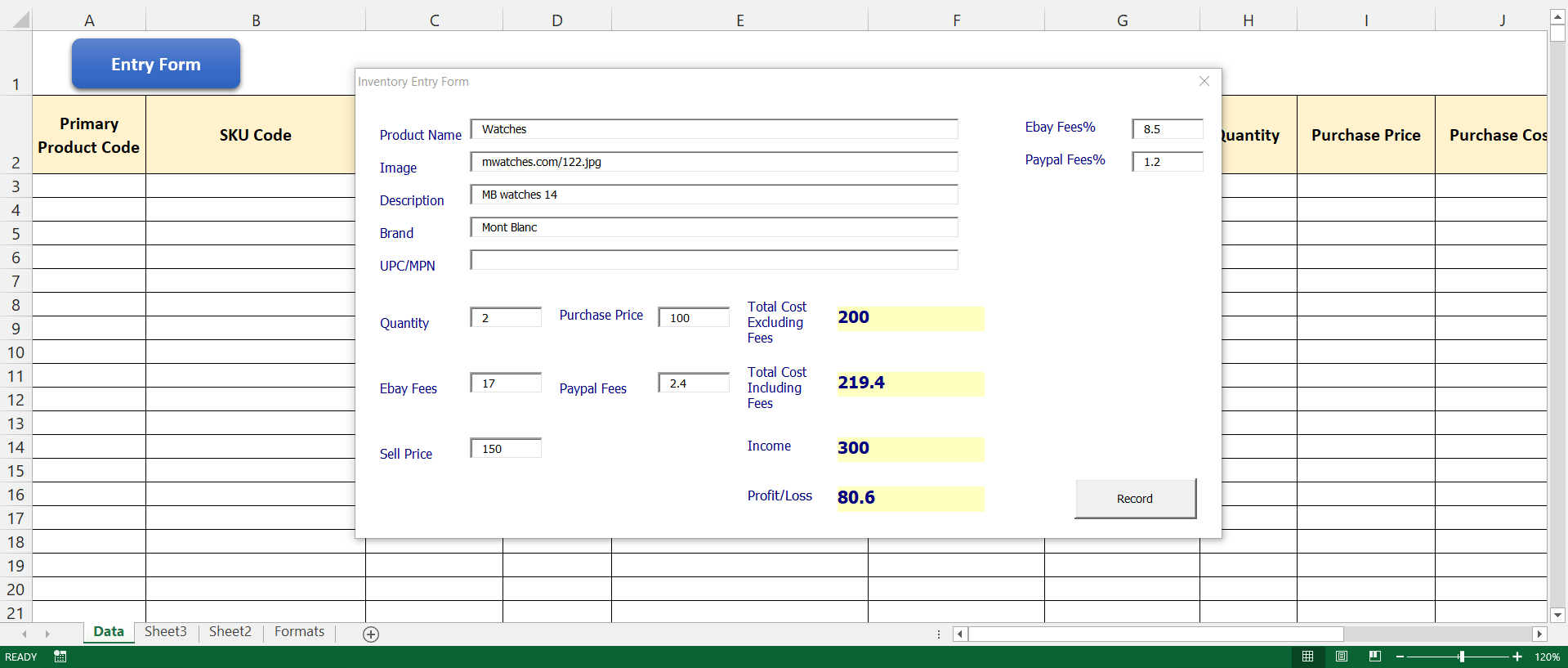This screenshot has width=1568, height=668.
Task: Click the Purchase Price field showing 100
Action: tap(694, 317)
